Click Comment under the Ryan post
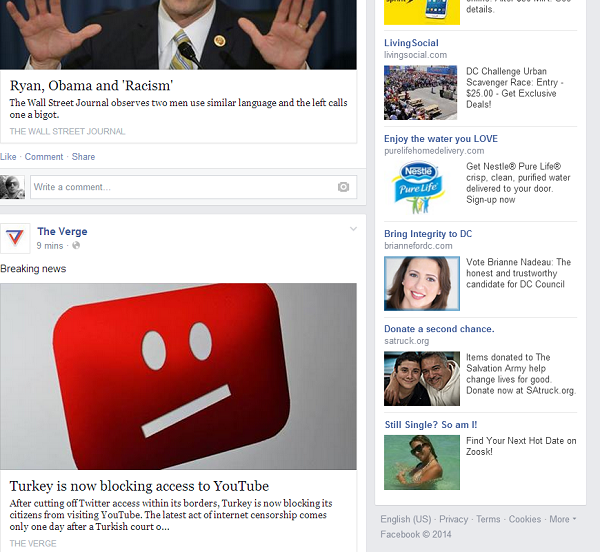Image resolution: width=600 pixels, height=552 pixels. [44, 157]
